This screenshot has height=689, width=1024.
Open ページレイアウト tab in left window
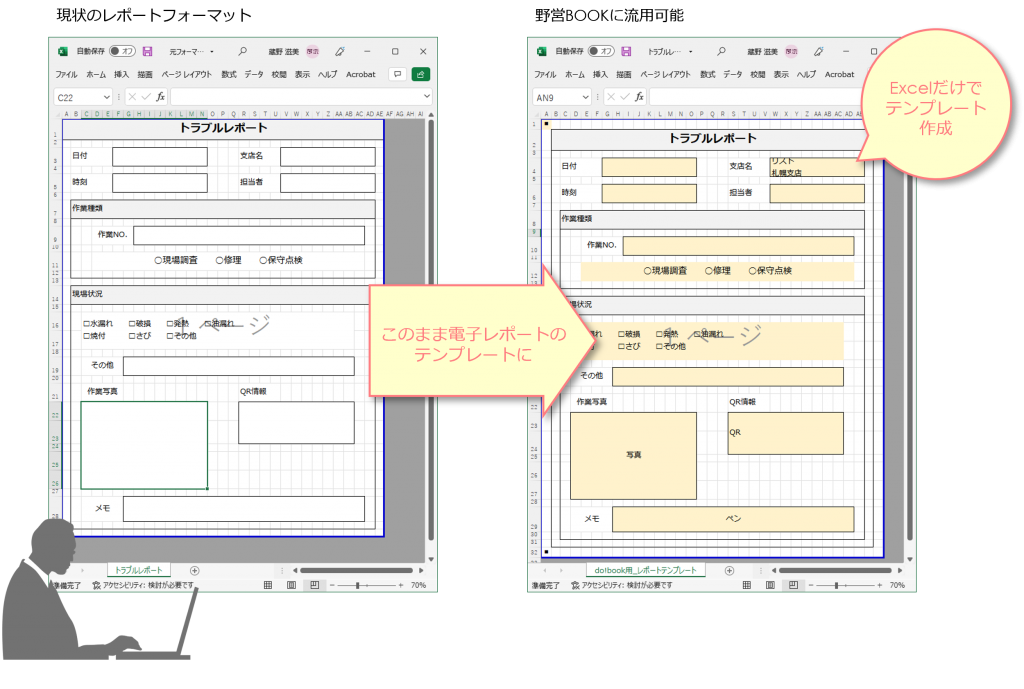point(187,74)
